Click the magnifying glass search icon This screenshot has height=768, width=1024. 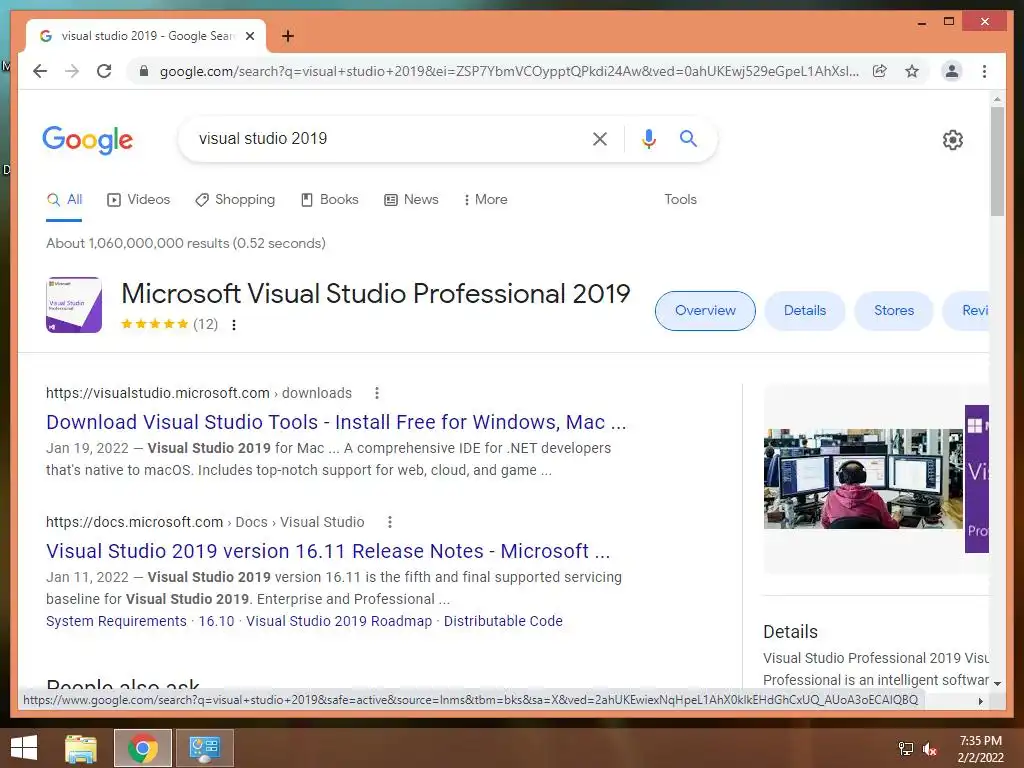pos(688,138)
